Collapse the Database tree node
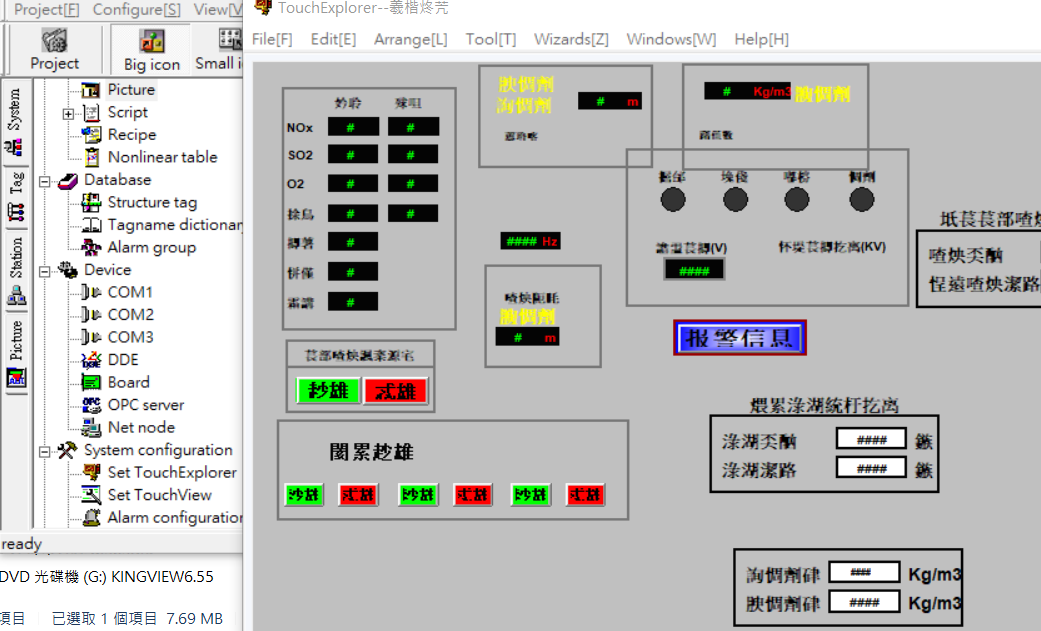The width and height of the screenshot is (1041, 631). pos(45,181)
